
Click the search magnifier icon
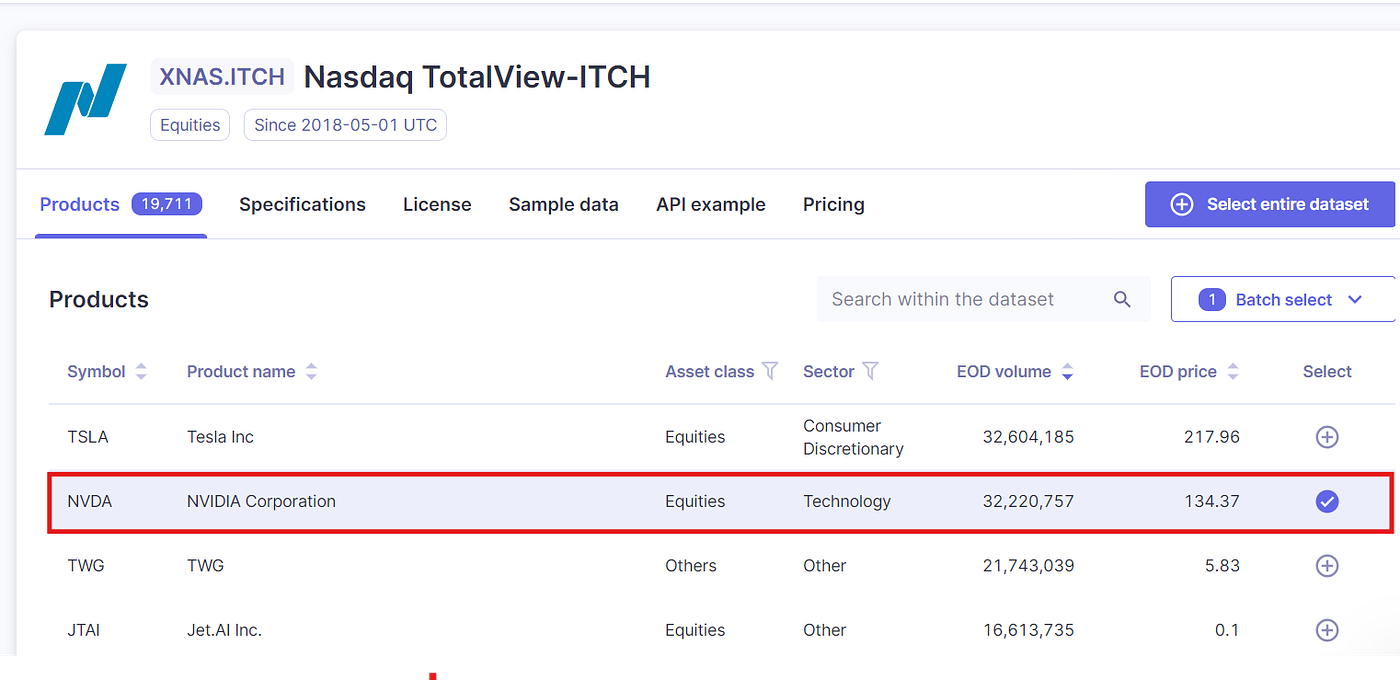coord(1122,299)
